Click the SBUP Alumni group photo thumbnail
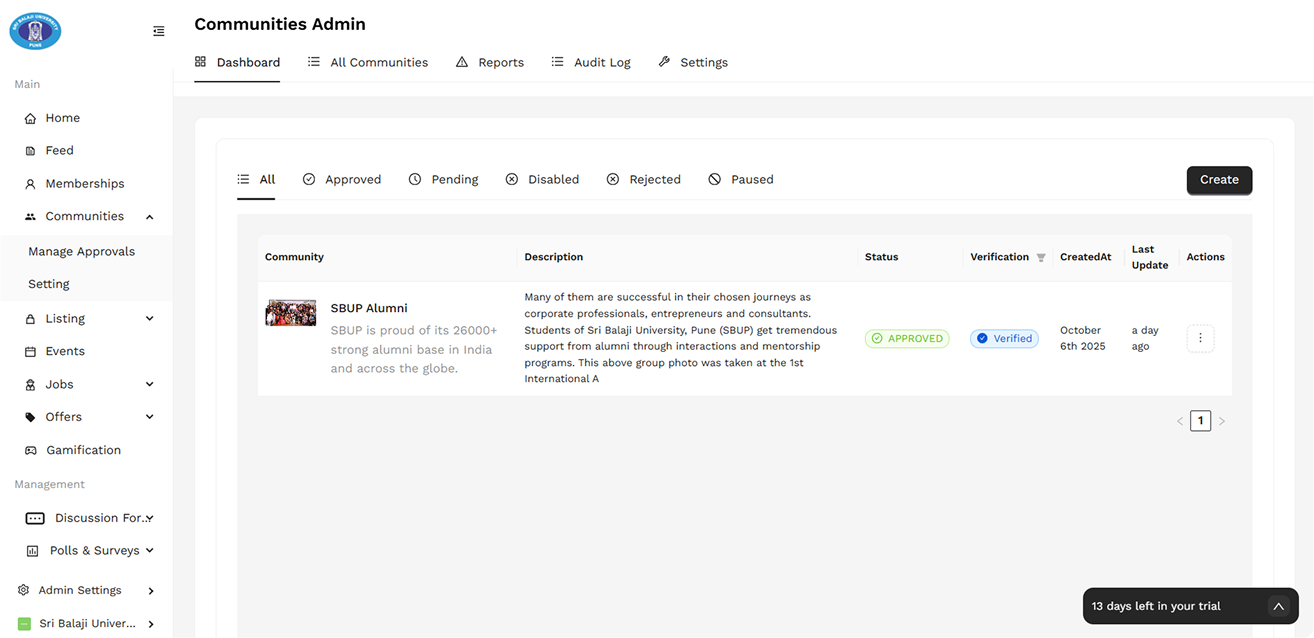Image resolution: width=1314 pixels, height=638 pixels. (x=291, y=313)
